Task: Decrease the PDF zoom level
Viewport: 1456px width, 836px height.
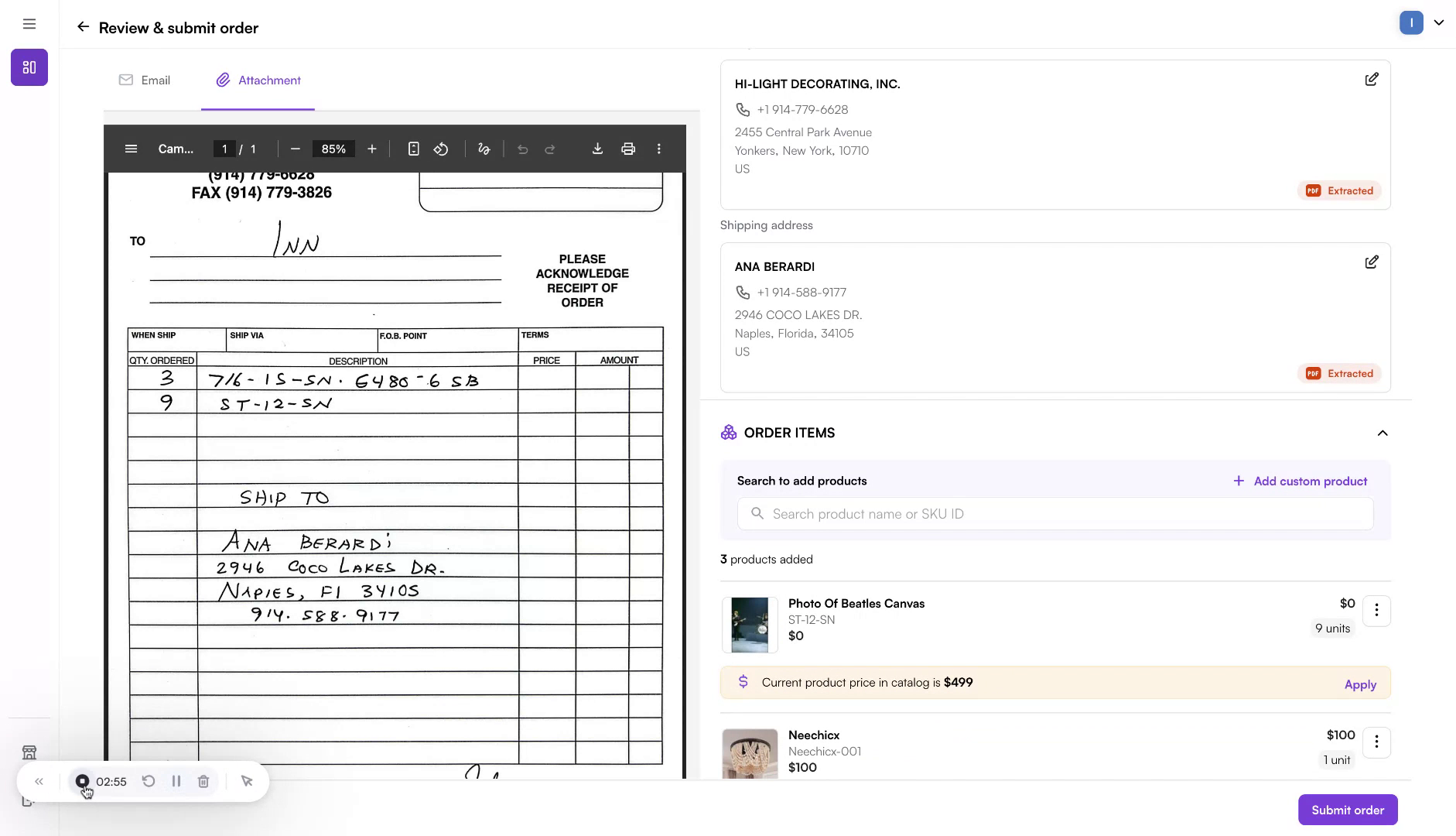Action: coord(294,149)
